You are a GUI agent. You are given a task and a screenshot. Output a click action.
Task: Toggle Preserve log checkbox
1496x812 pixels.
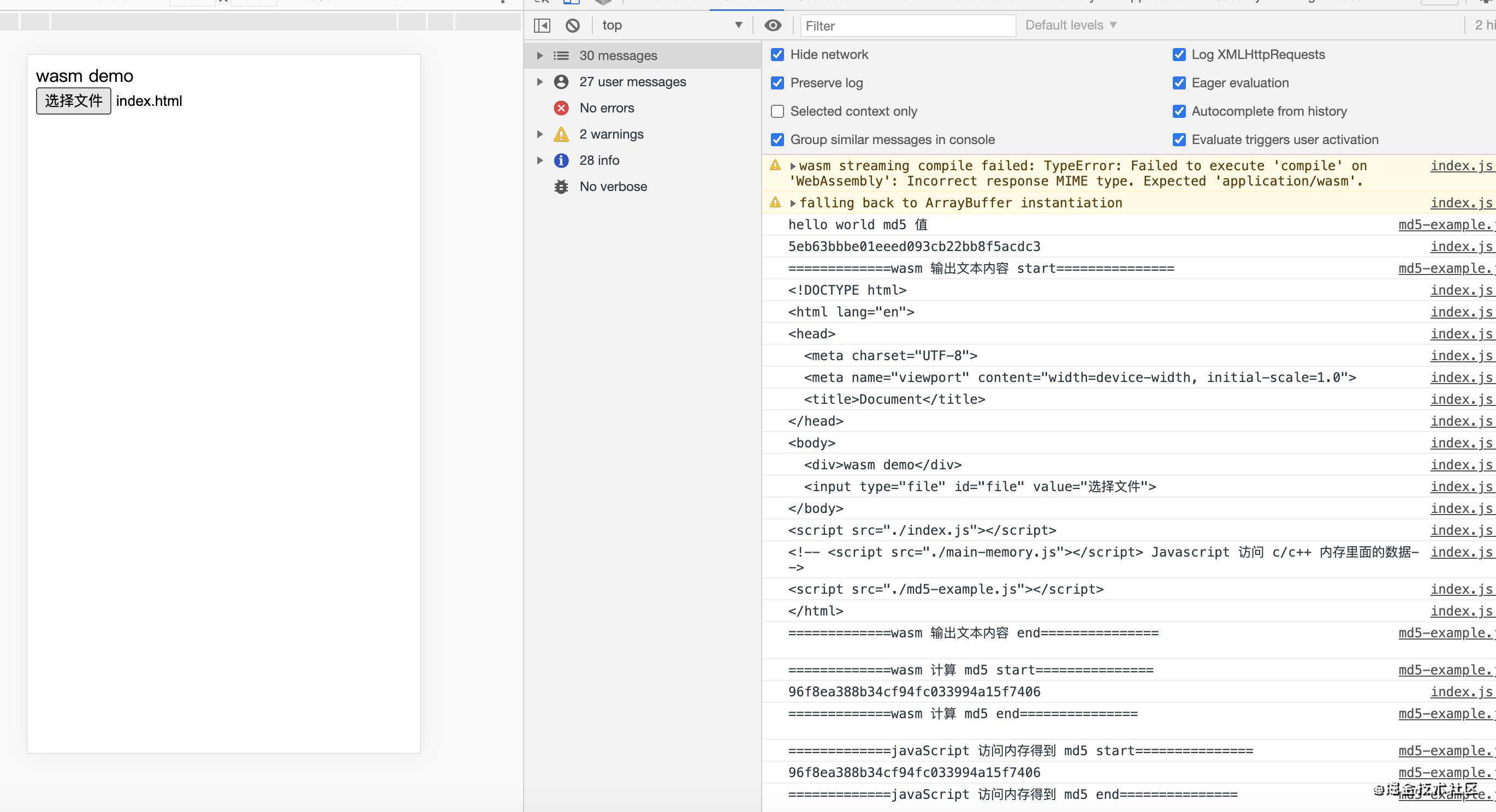(777, 83)
